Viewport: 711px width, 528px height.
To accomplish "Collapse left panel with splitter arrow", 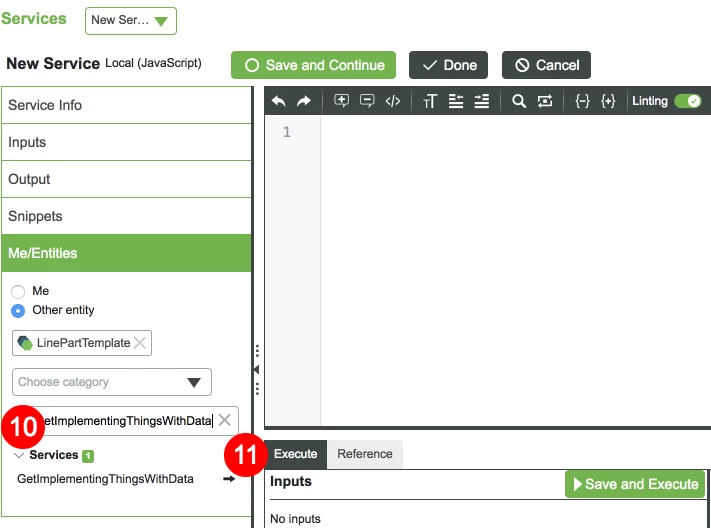I will click(256, 370).
